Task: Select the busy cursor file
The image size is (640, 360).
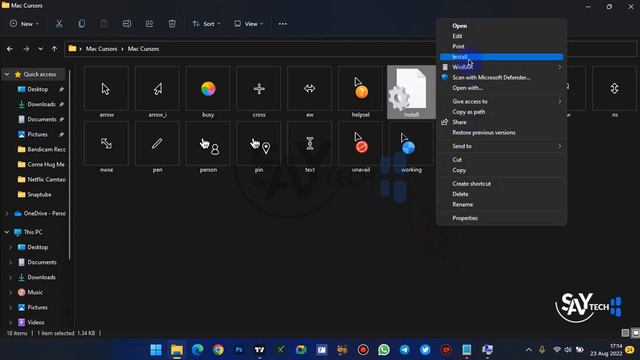Action: click(208, 93)
